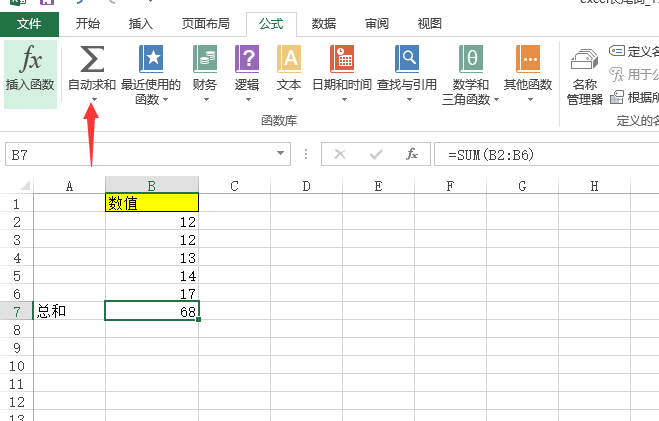Select column B header
659x421 pixels.
[x=152, y=185]
